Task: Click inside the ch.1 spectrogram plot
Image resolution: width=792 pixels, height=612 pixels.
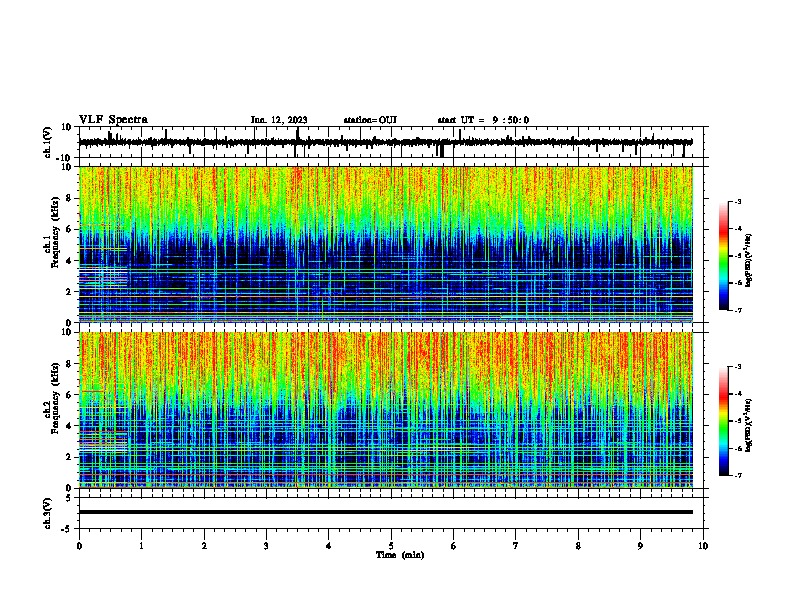Action: (x=386, y=244)
